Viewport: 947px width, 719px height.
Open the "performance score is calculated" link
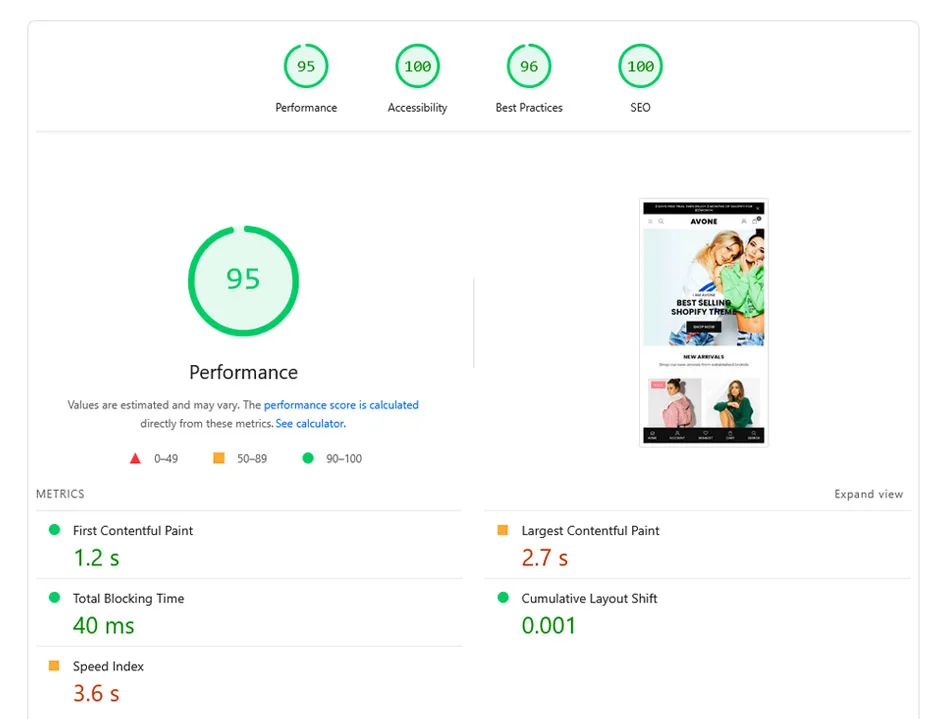tap(341, 405)
